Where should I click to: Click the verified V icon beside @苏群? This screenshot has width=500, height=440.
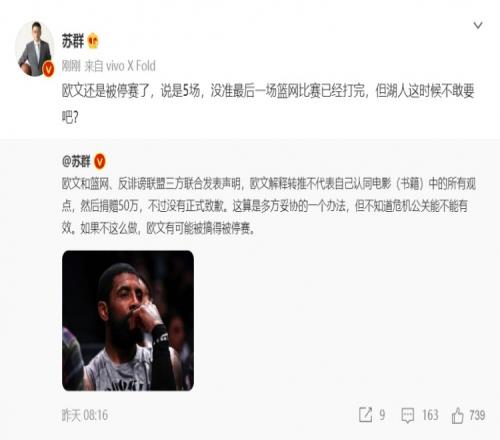[x=100, y=162]
